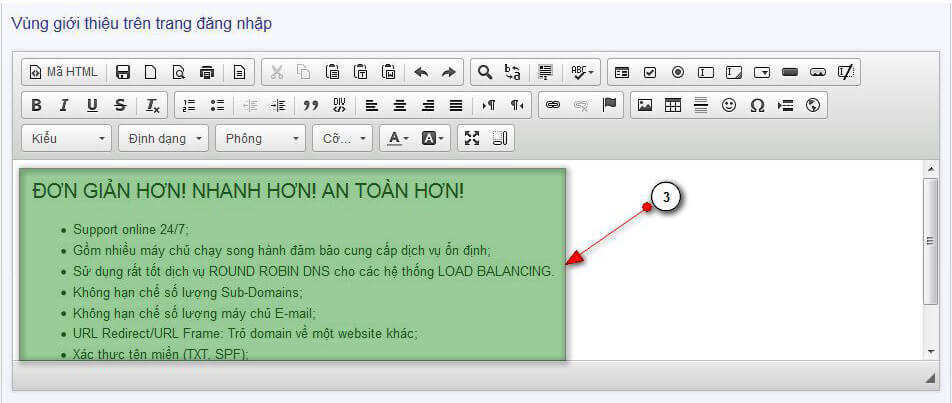The width and height of the screenshot is (952, 403).
Task: Open the Mã HTML source view
Action: [x=64, y=72]
